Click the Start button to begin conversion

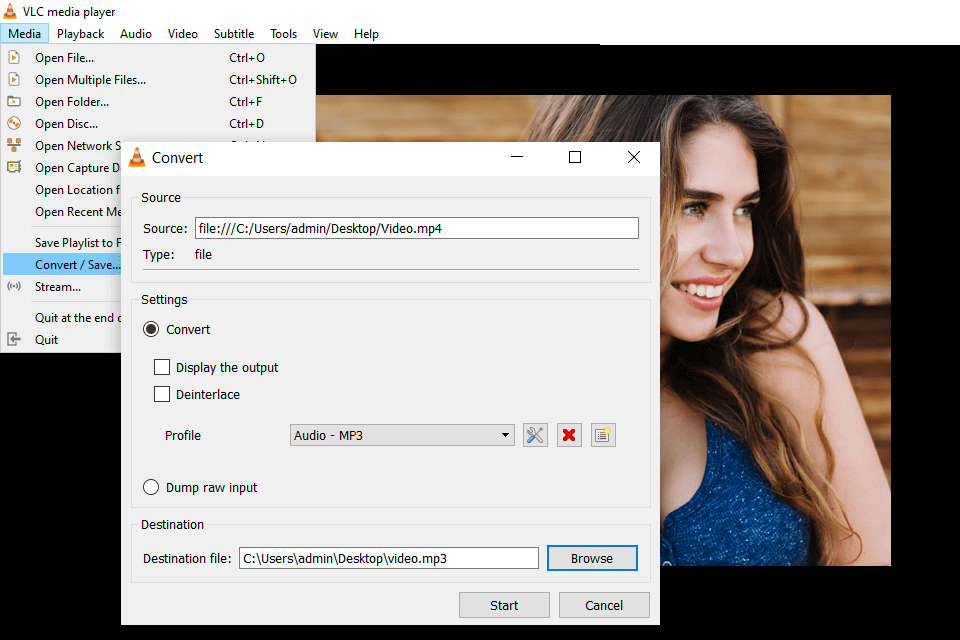(504, 605)
